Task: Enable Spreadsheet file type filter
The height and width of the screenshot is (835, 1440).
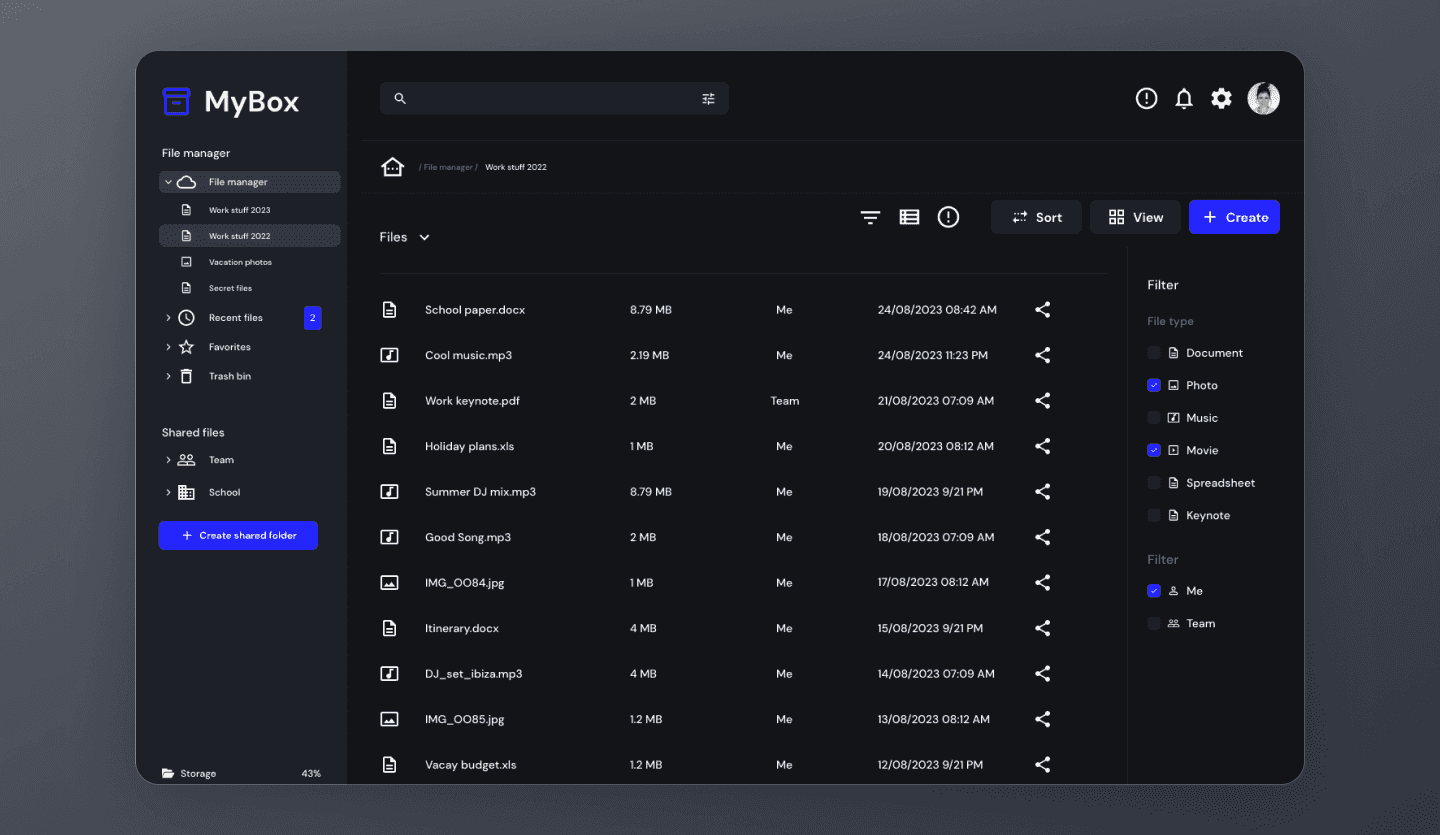Action: (1154, 483)
